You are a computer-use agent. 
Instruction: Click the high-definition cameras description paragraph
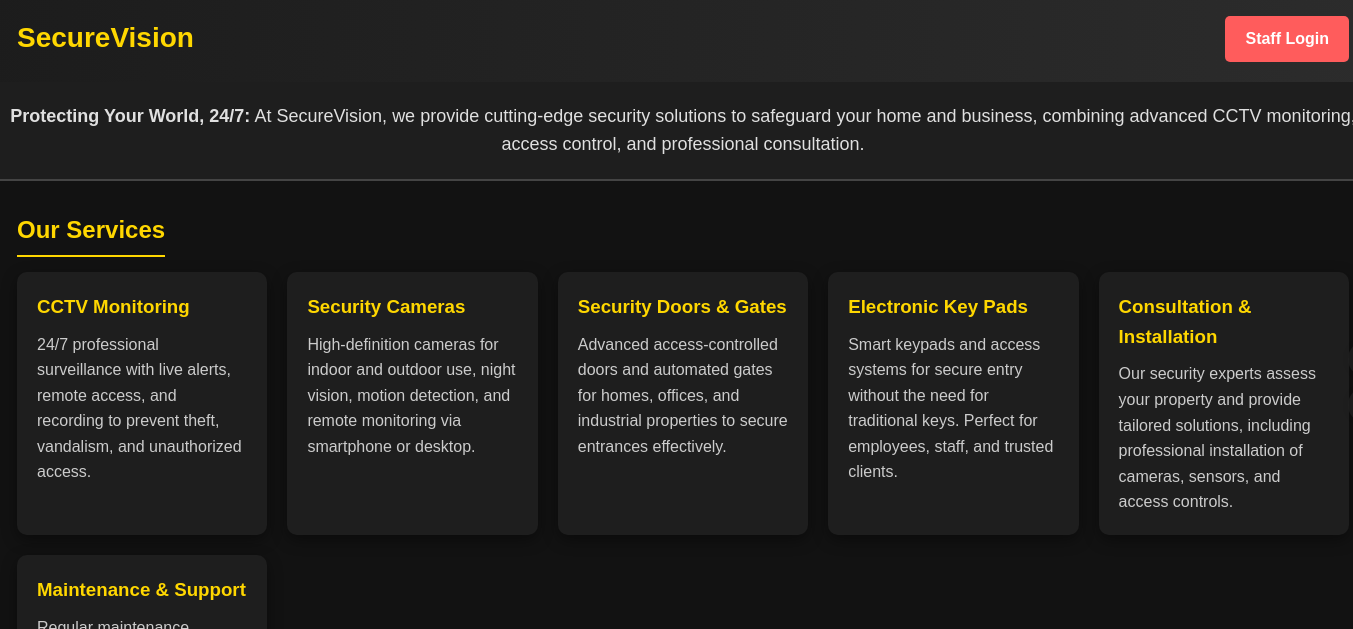coord(411,395)
